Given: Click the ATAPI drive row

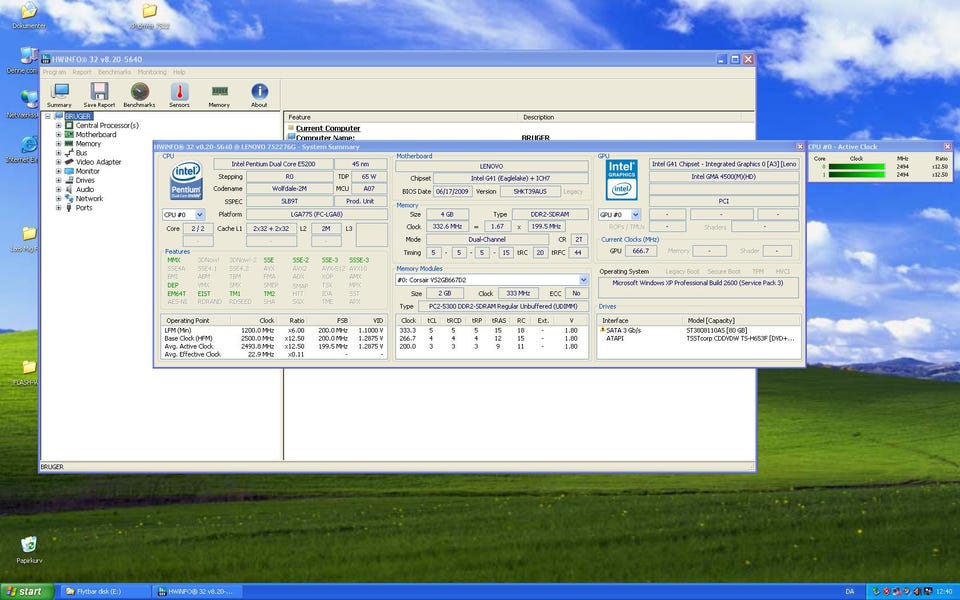Looking at the screenshot, I should (x=699, y=338).
